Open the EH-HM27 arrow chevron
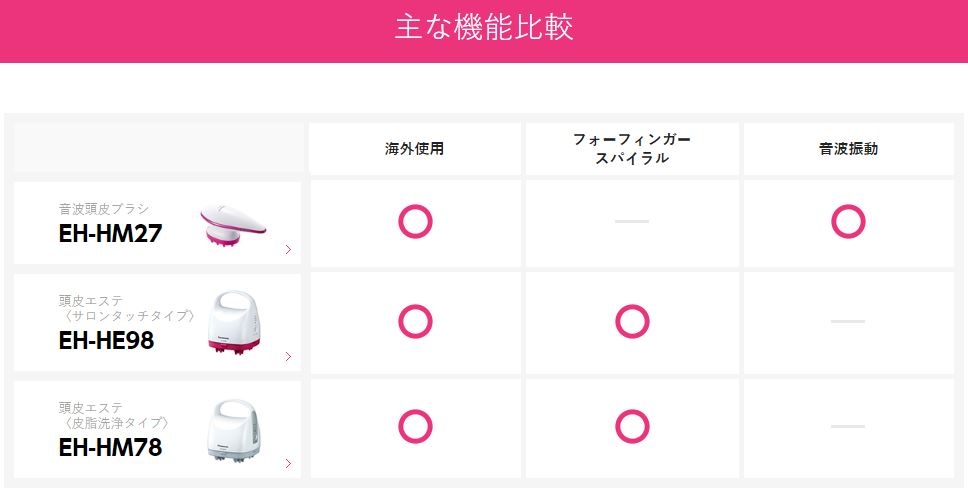The height and width of the screenshot is (492, 968). [x=288, y=250]
